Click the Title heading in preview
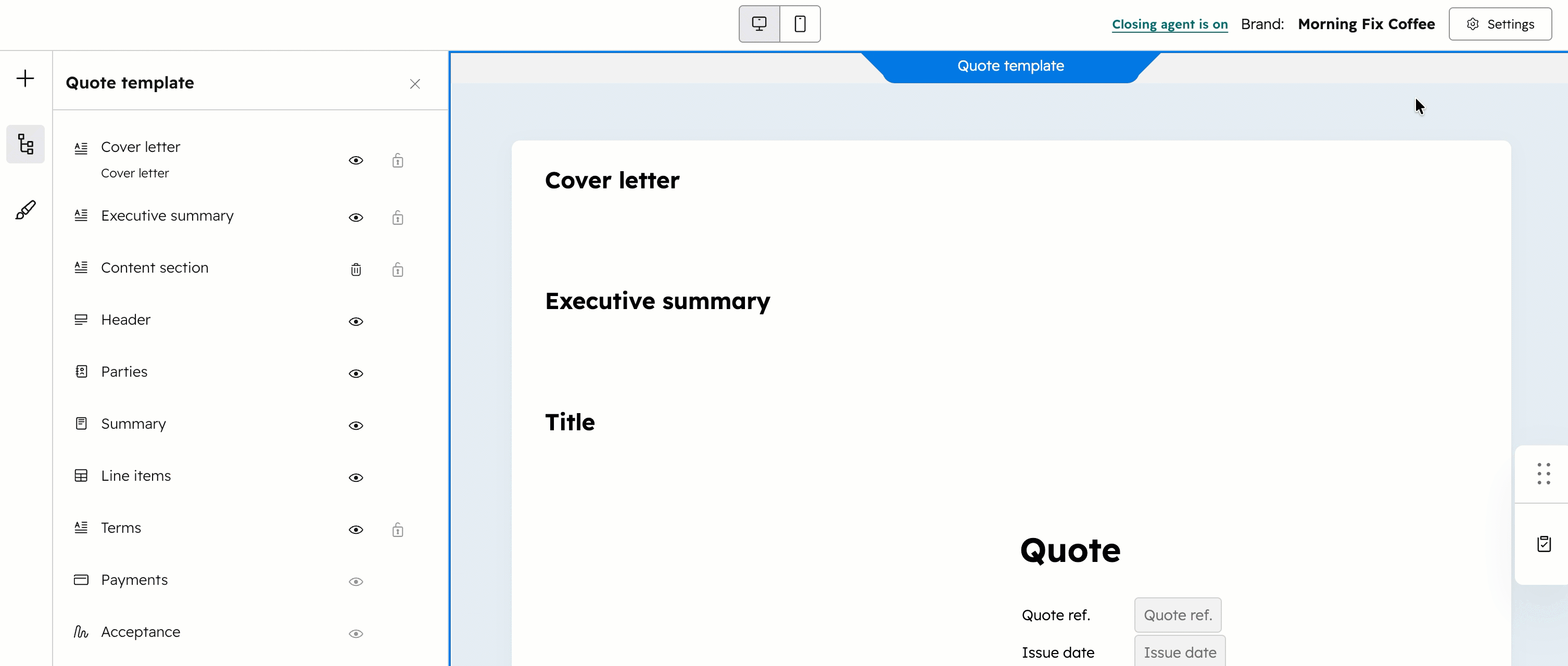The height and width of the screenshot is (666, 1568). click(x=570, y=422)
